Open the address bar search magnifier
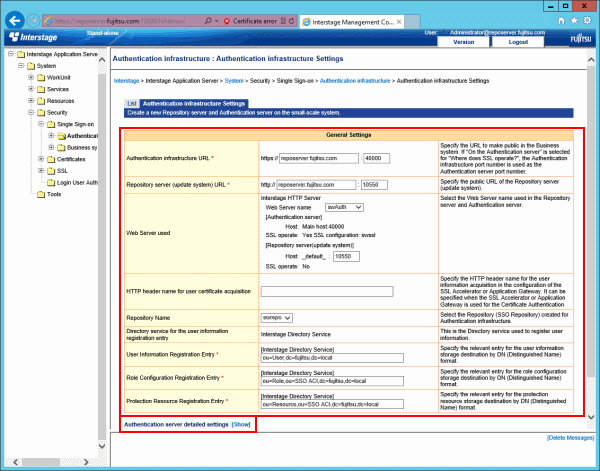The width and height of the screenshot is (600, 471). point(208,21)
